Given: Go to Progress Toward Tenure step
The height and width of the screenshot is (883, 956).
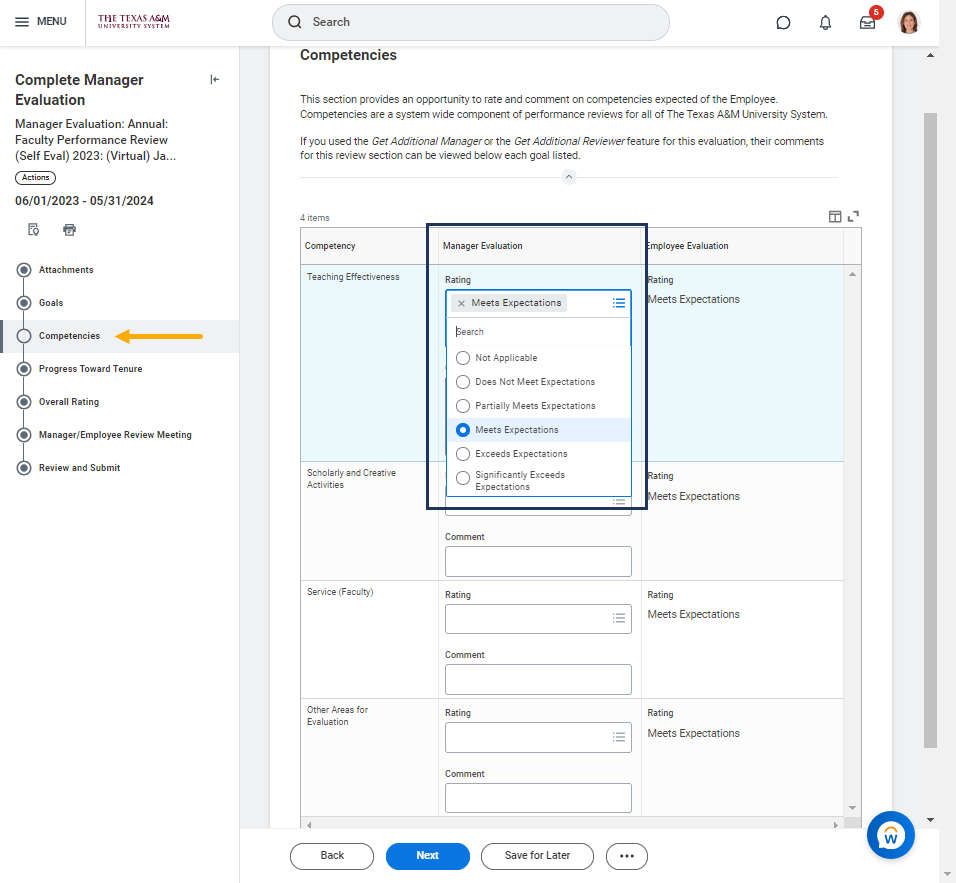Looking at the screenshot, I should tap(90, 369).
